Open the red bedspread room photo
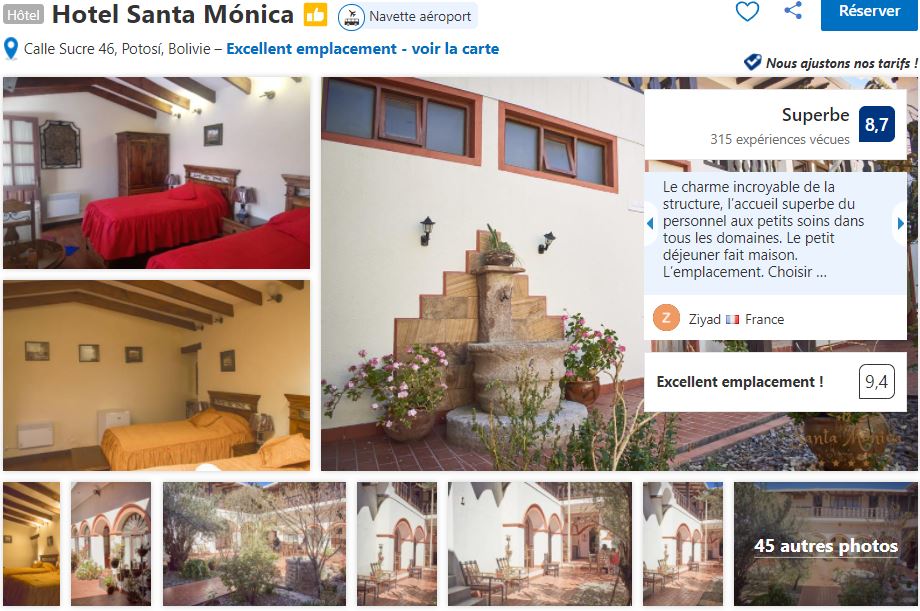This screenshot has height=611, width=920. (x=157, y=173)
